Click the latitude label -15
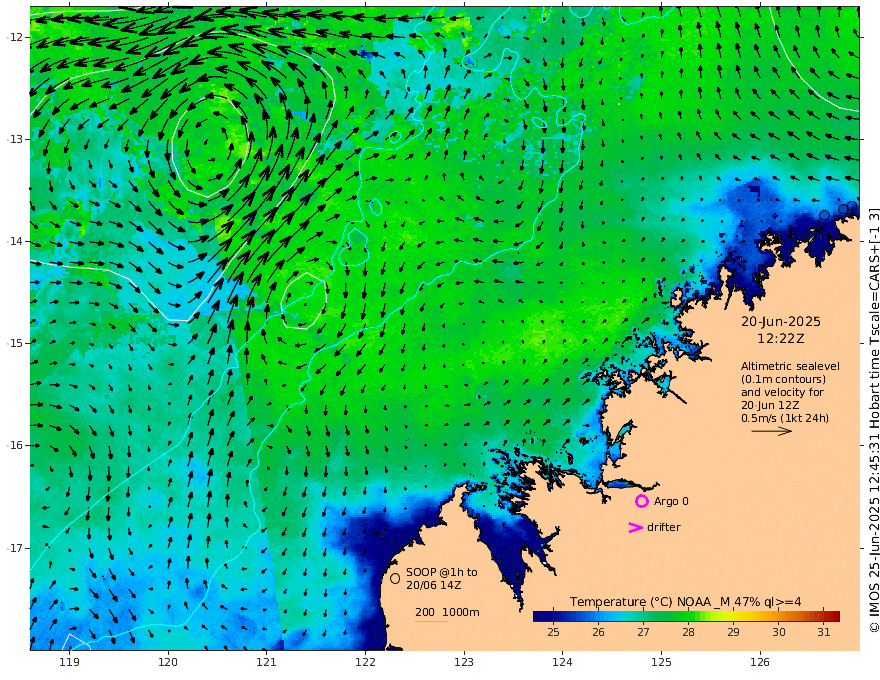 [15, 343]
